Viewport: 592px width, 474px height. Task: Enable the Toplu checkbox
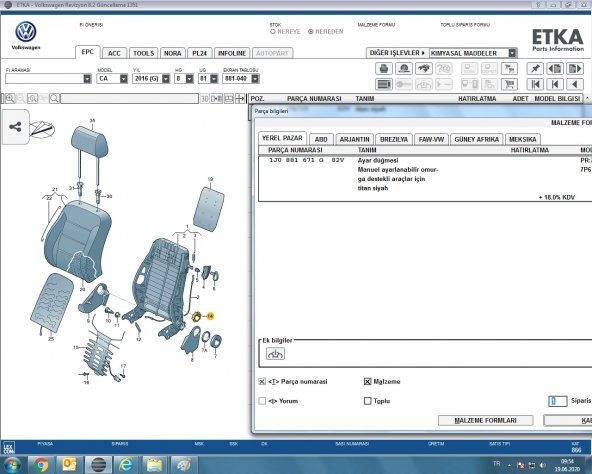click(367, 401)
